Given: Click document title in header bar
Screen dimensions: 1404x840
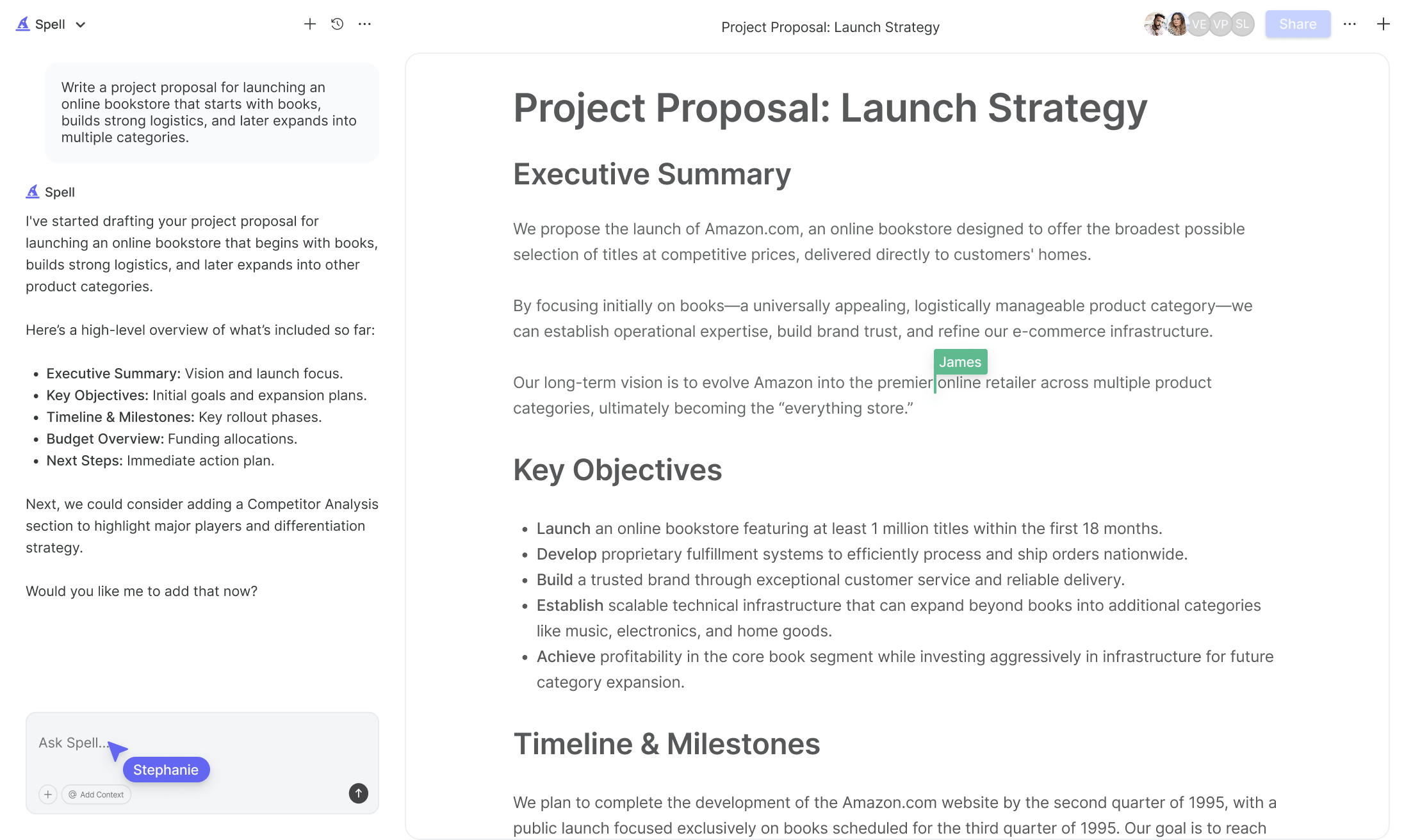Looking at the screenshot, I should (830, 27).
